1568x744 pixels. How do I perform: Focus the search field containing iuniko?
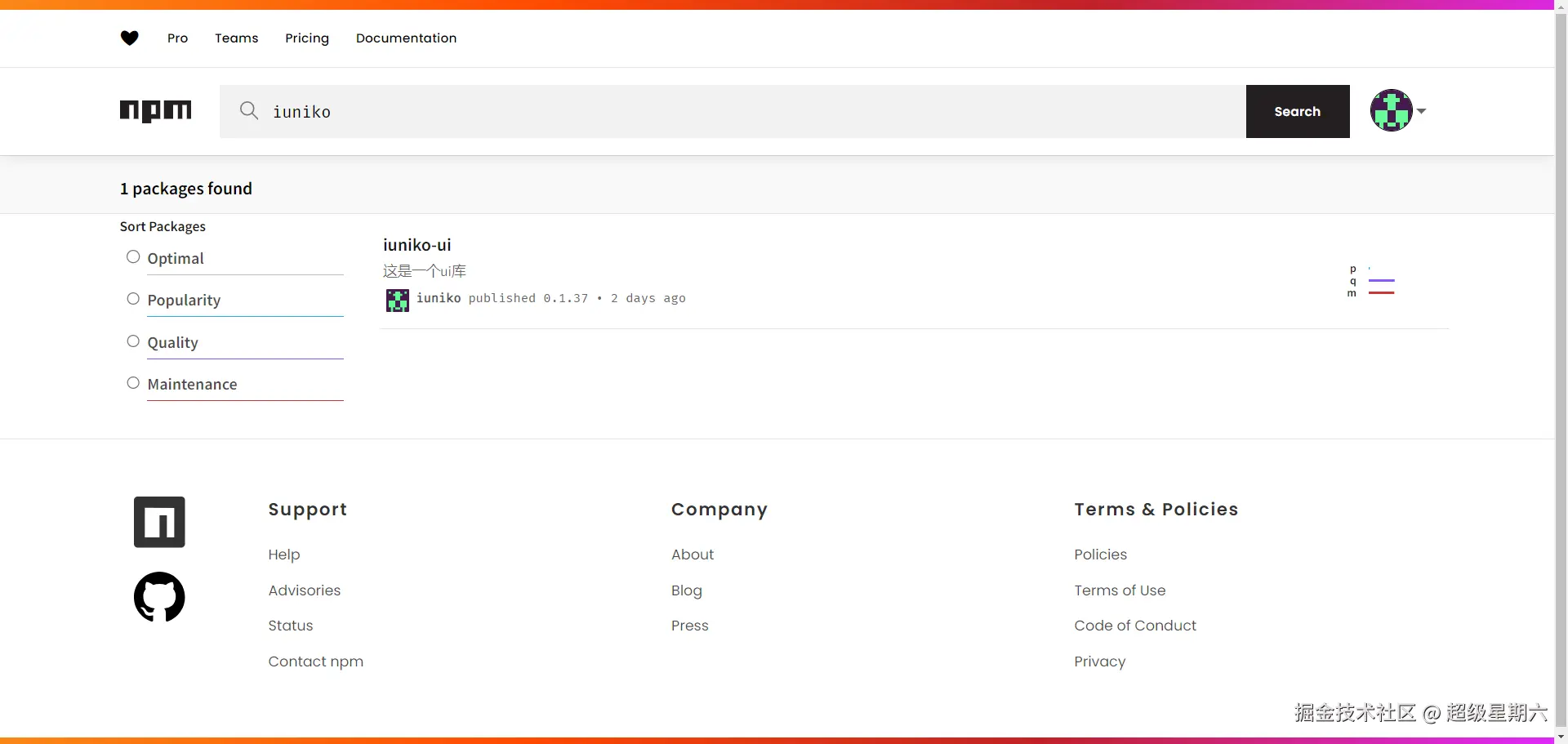tap(733, 111)
